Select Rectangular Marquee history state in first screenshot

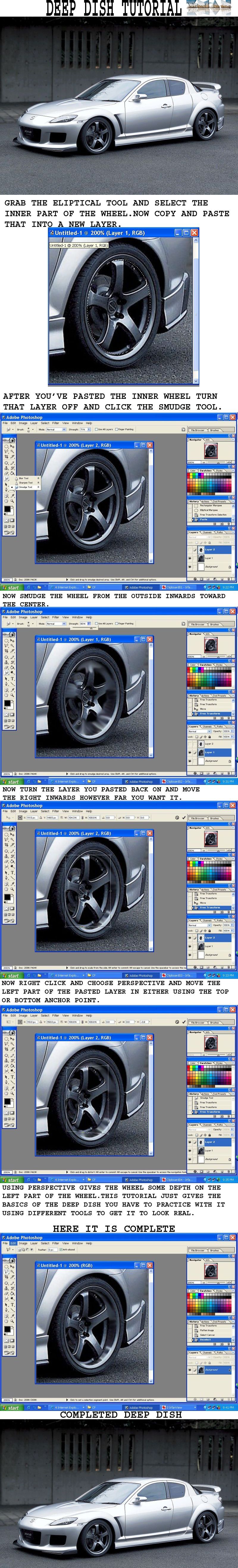coord(211,505)
